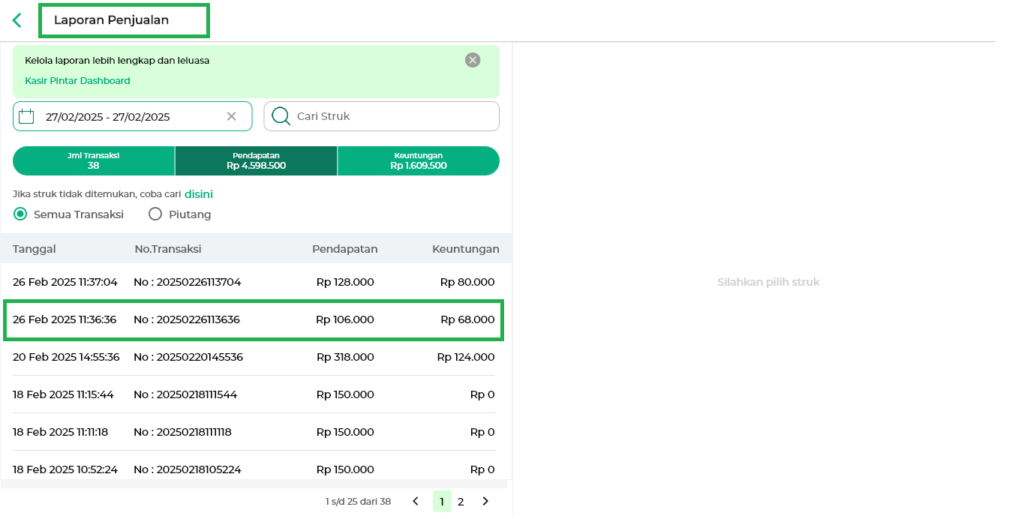Screen dimensions: 1024x519
Task: Select the Keuntungan summary tab
Action: (x=418, y=160)
